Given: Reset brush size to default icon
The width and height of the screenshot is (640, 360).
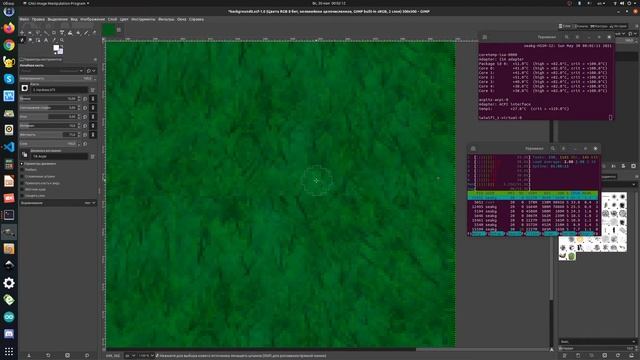Looking at the screenshot, I should 85,99.
